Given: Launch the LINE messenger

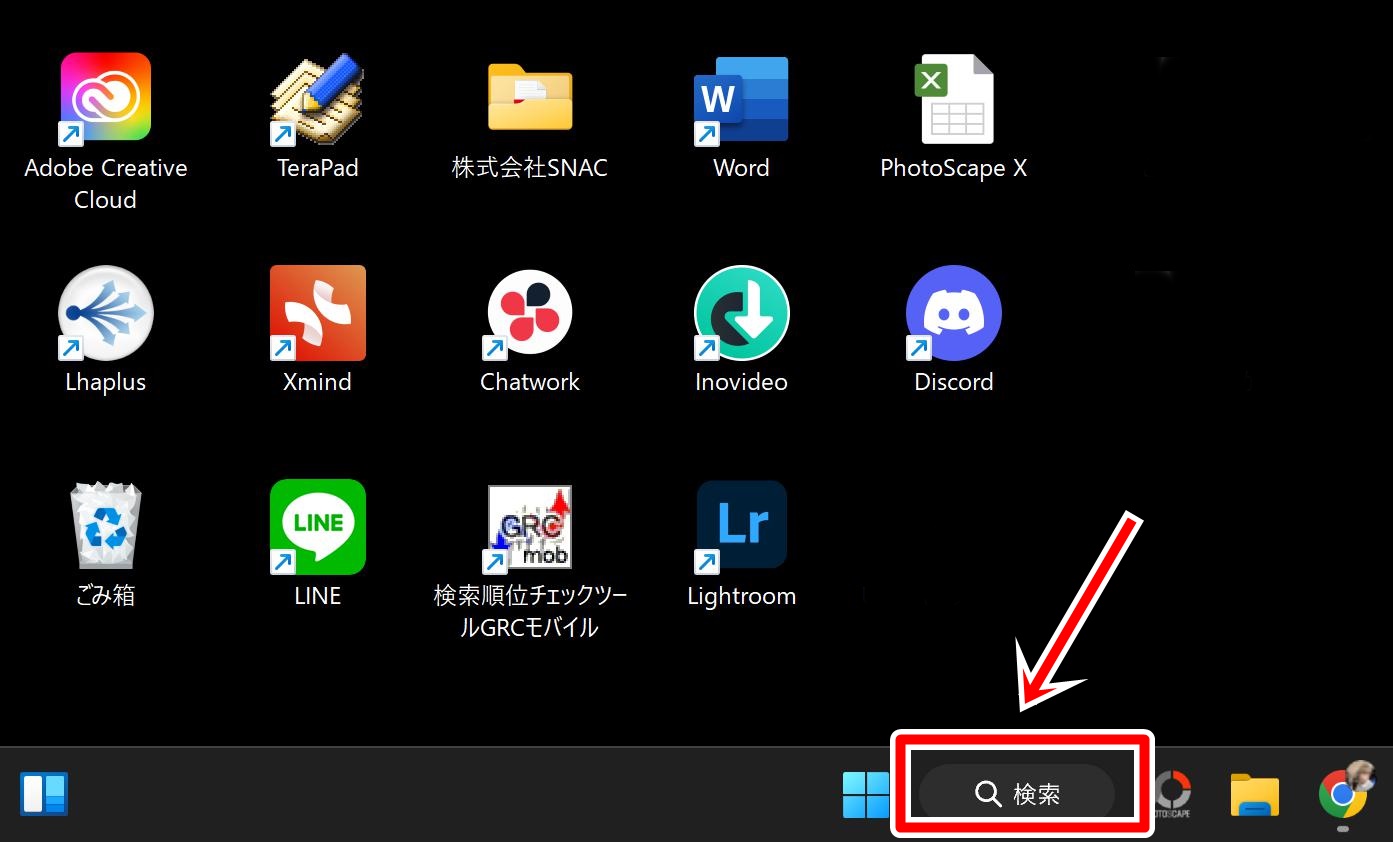Looking at the screenshot, I should pos(317,527).
